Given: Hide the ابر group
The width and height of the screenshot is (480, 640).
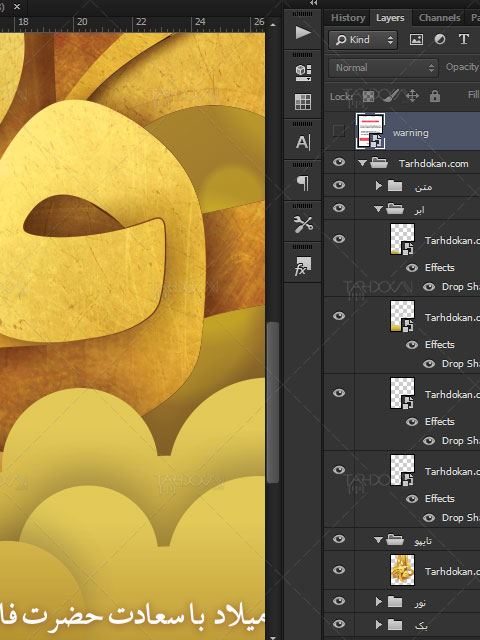Looking at the screenshot, I should click(339, 208).
